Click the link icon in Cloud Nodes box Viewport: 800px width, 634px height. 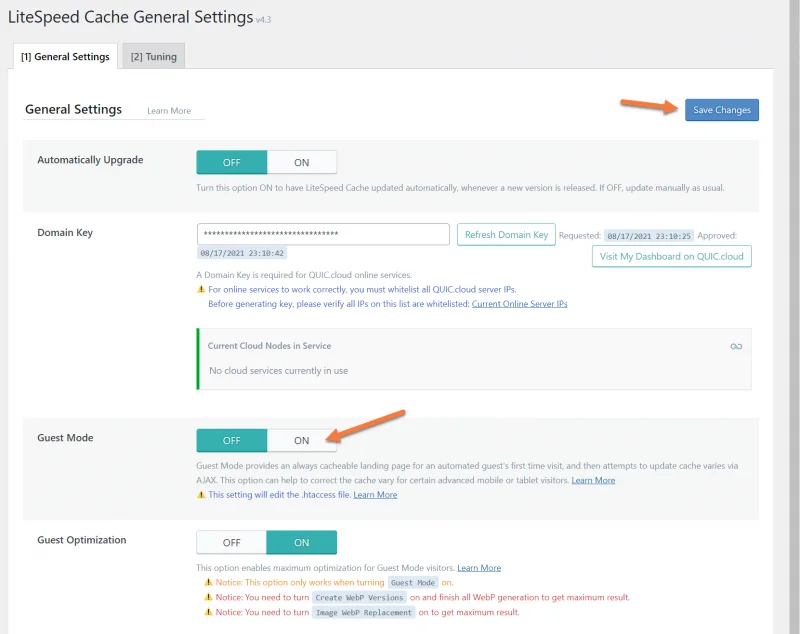pos(736,346)
